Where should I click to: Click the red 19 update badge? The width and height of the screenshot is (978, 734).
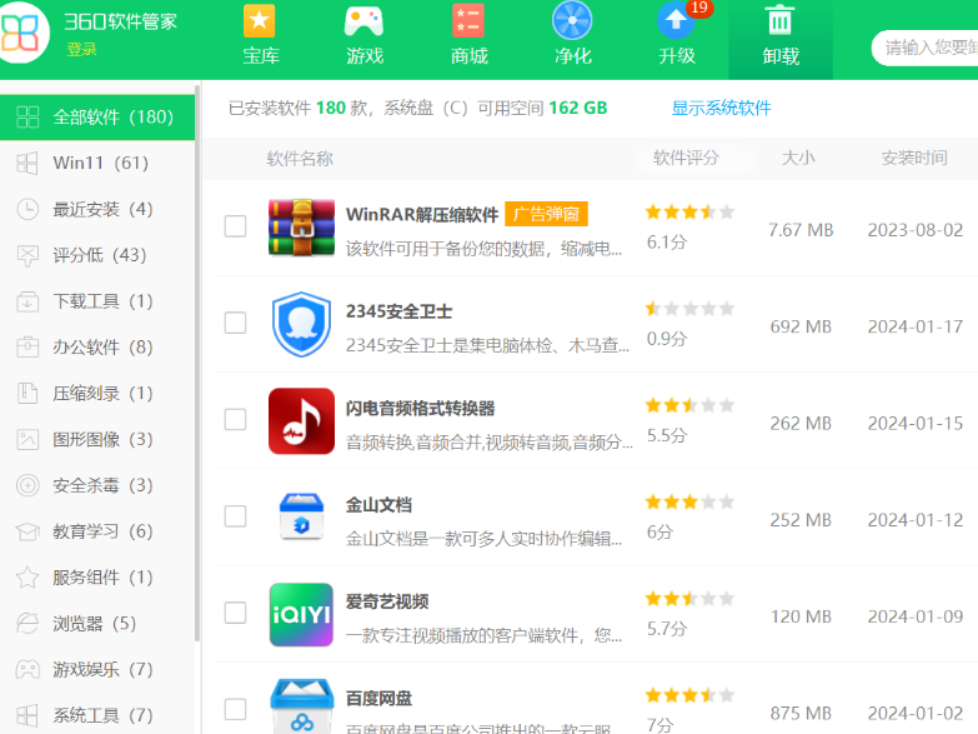(699, 8)
